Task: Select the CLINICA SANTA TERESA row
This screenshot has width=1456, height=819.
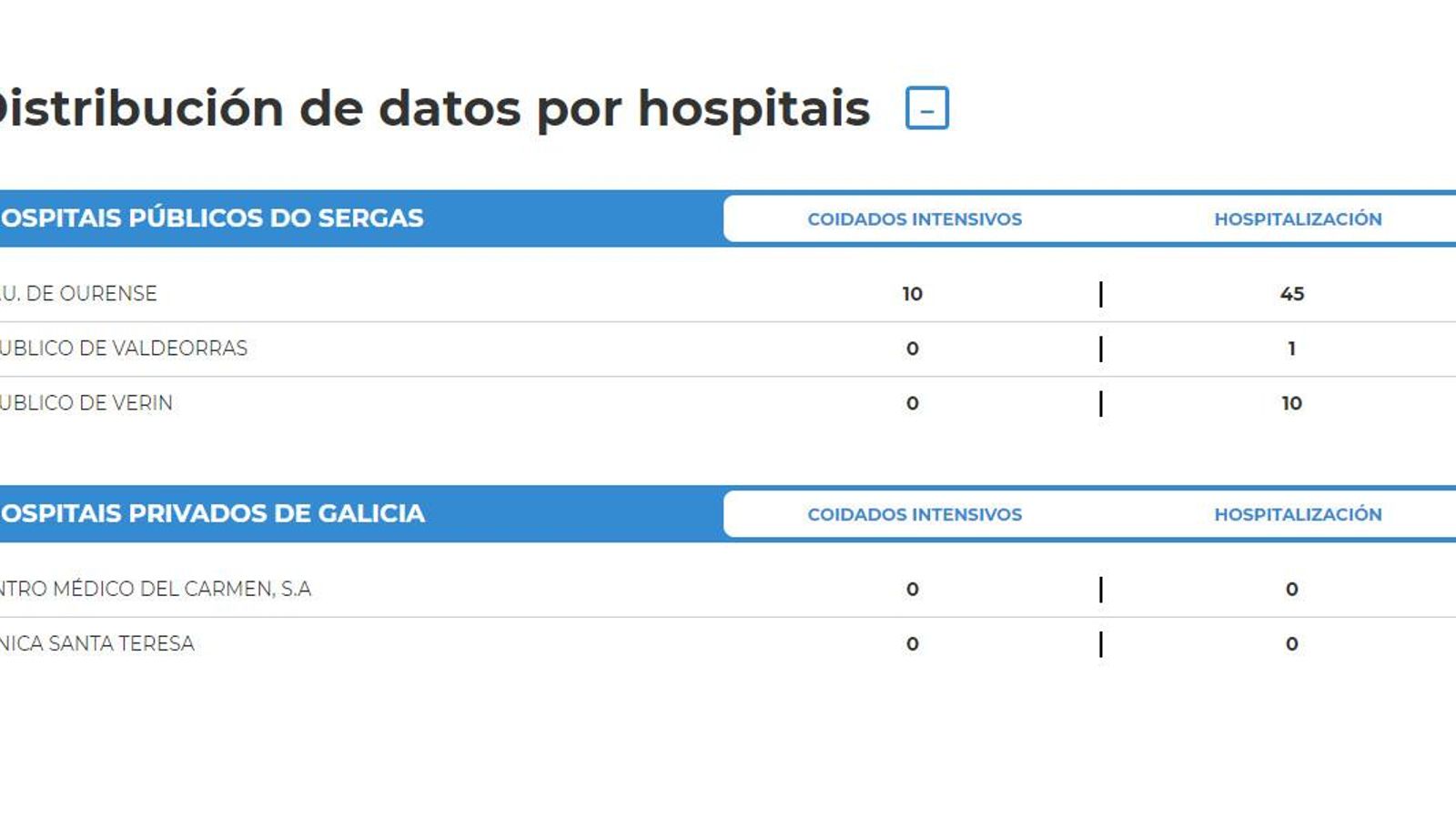Action: coord(96,642)
